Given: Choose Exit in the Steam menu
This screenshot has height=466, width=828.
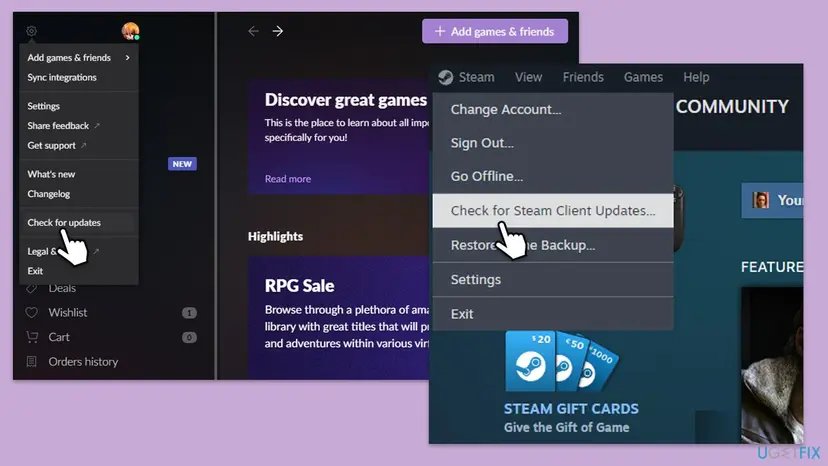Looking at the screenshot, I should point(553,314).
